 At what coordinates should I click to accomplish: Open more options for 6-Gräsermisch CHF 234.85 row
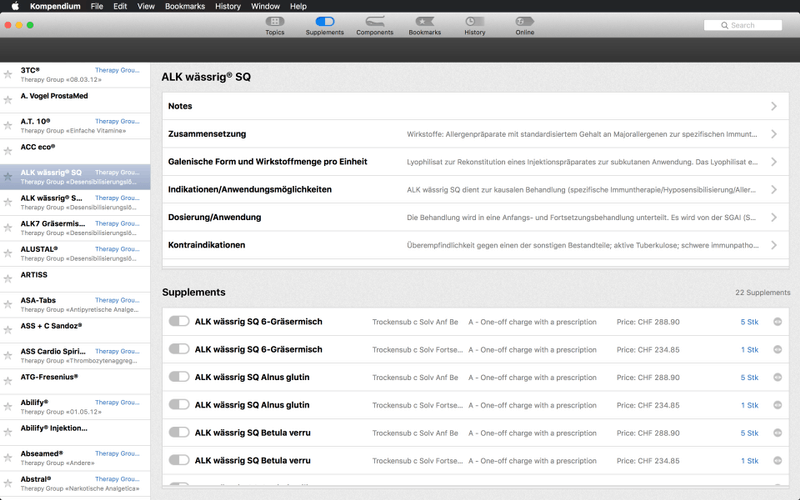click(x=778, y=349)
